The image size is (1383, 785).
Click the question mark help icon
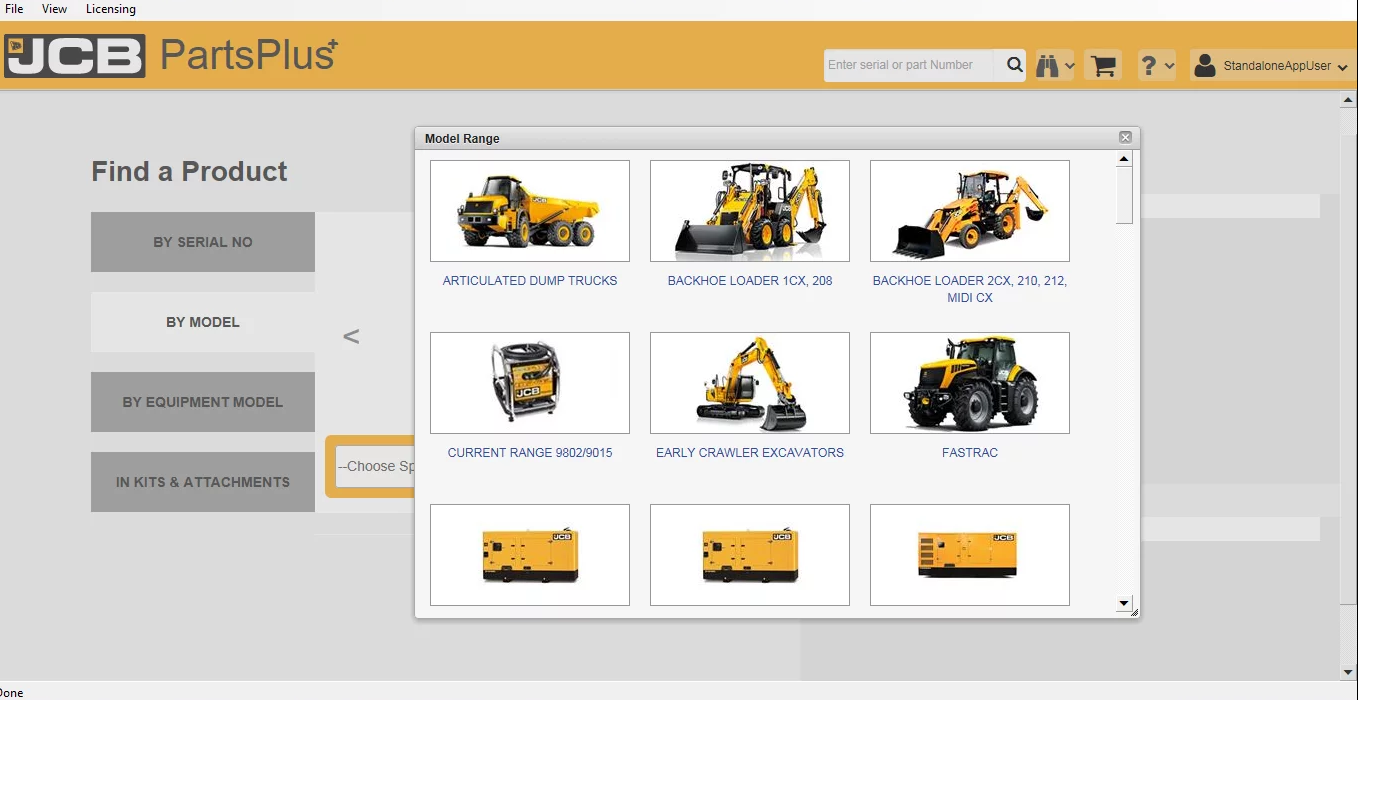[x=1149, y=64]
